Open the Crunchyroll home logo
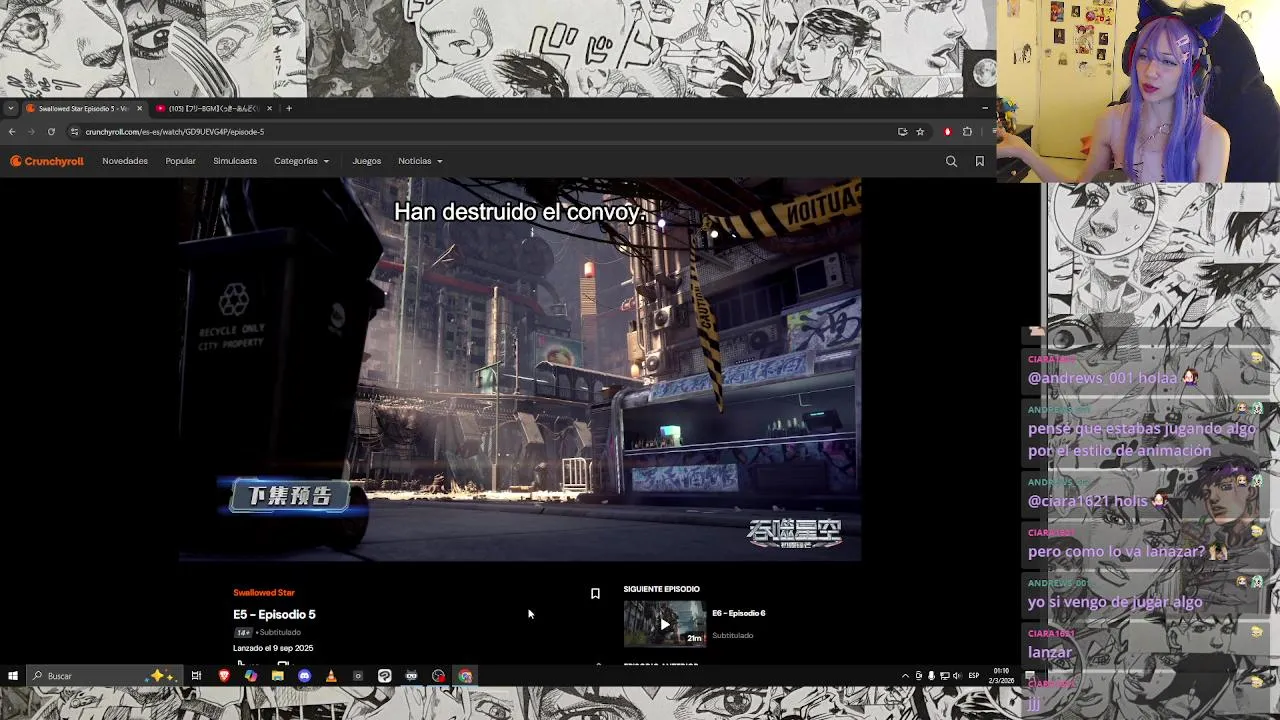The height and width of the screenshot is (720, 1280). click(x=47, y=161)
